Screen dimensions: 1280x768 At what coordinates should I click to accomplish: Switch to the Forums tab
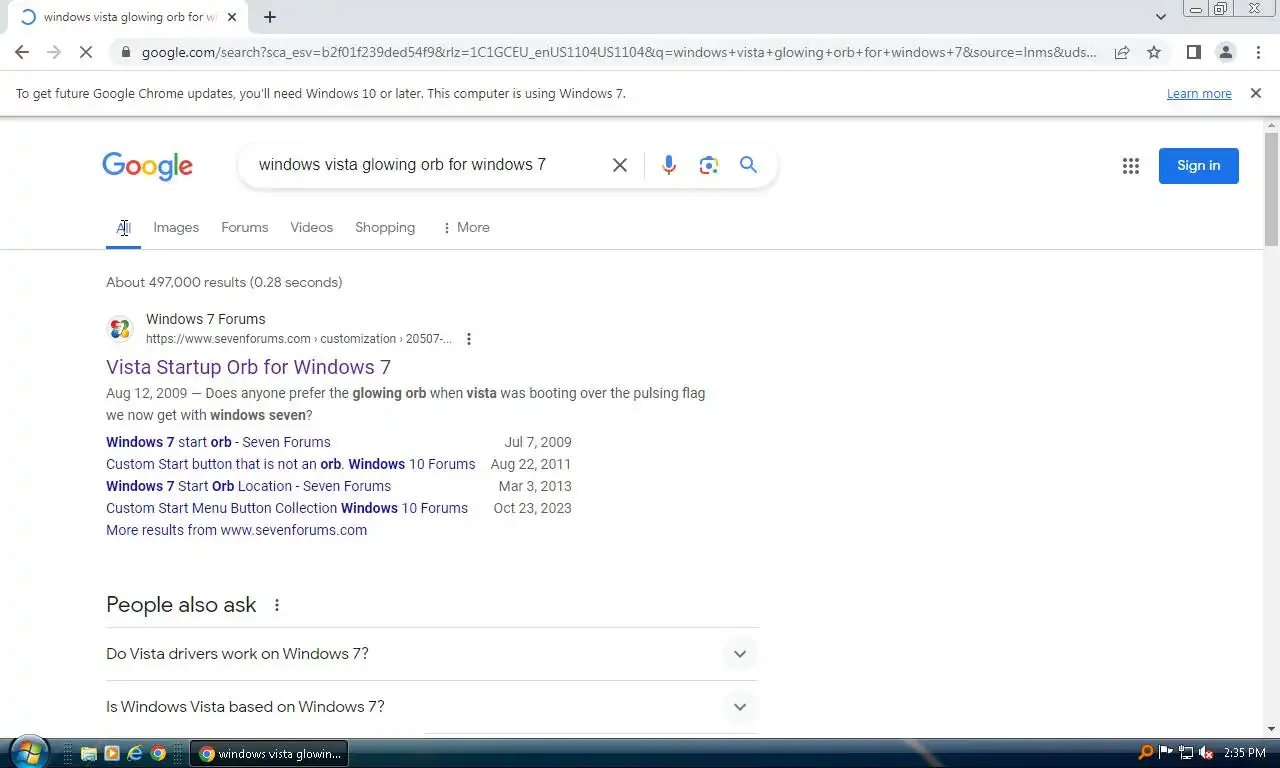coord(245,228)
